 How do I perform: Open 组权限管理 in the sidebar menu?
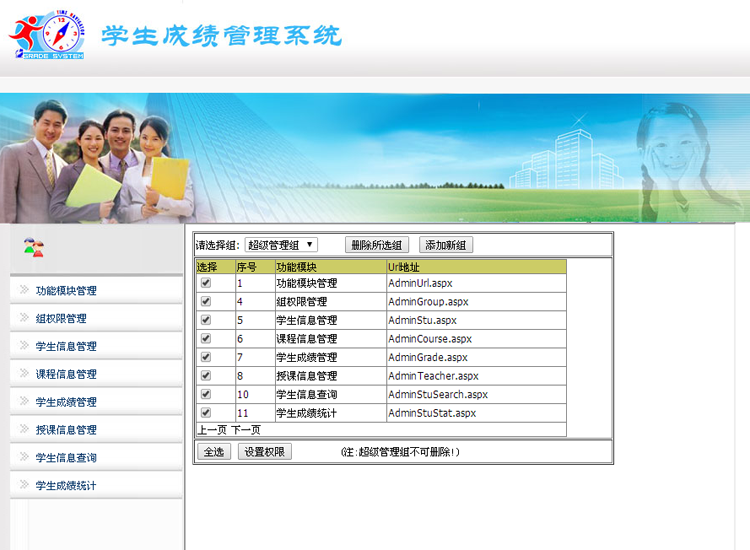61,318
